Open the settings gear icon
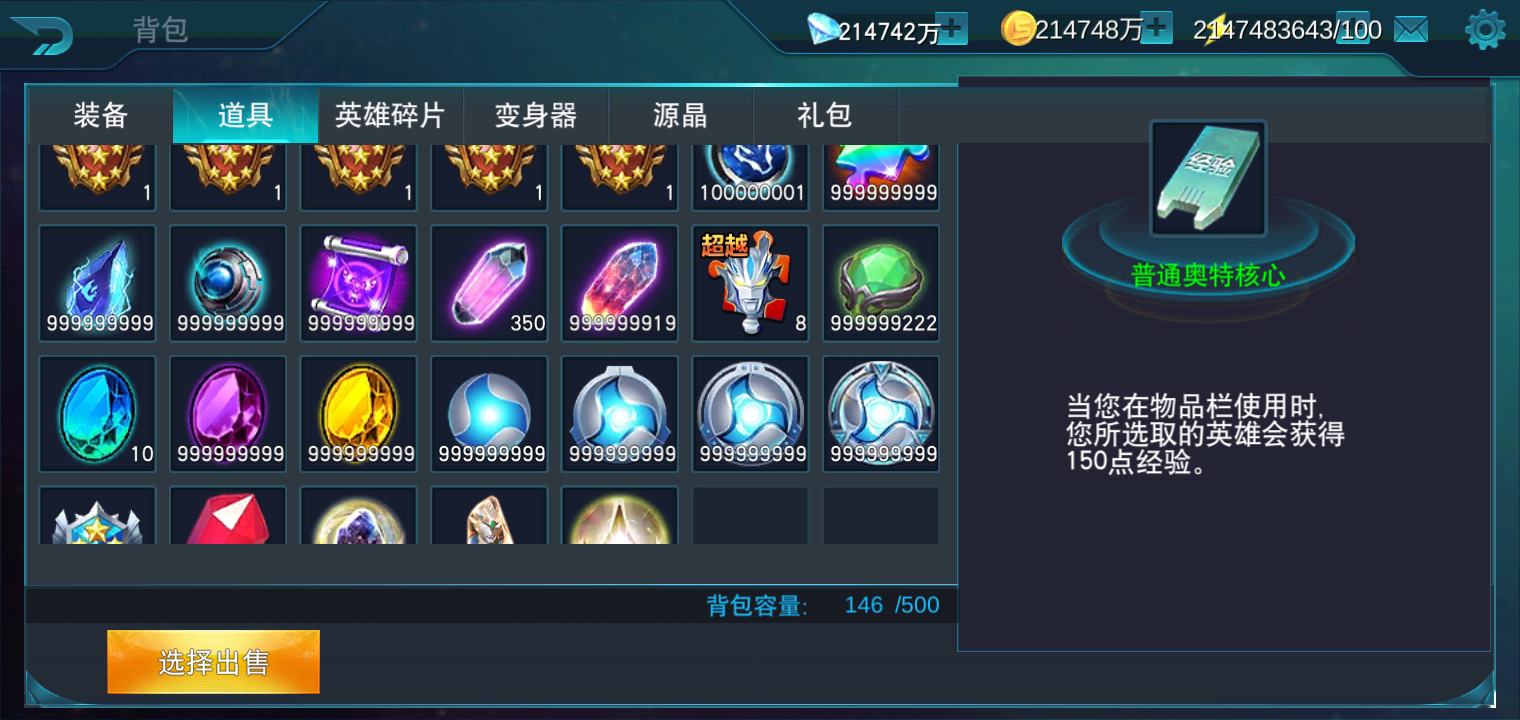Viewport: 1520px width, 720px height. (x=1485, y=30)
